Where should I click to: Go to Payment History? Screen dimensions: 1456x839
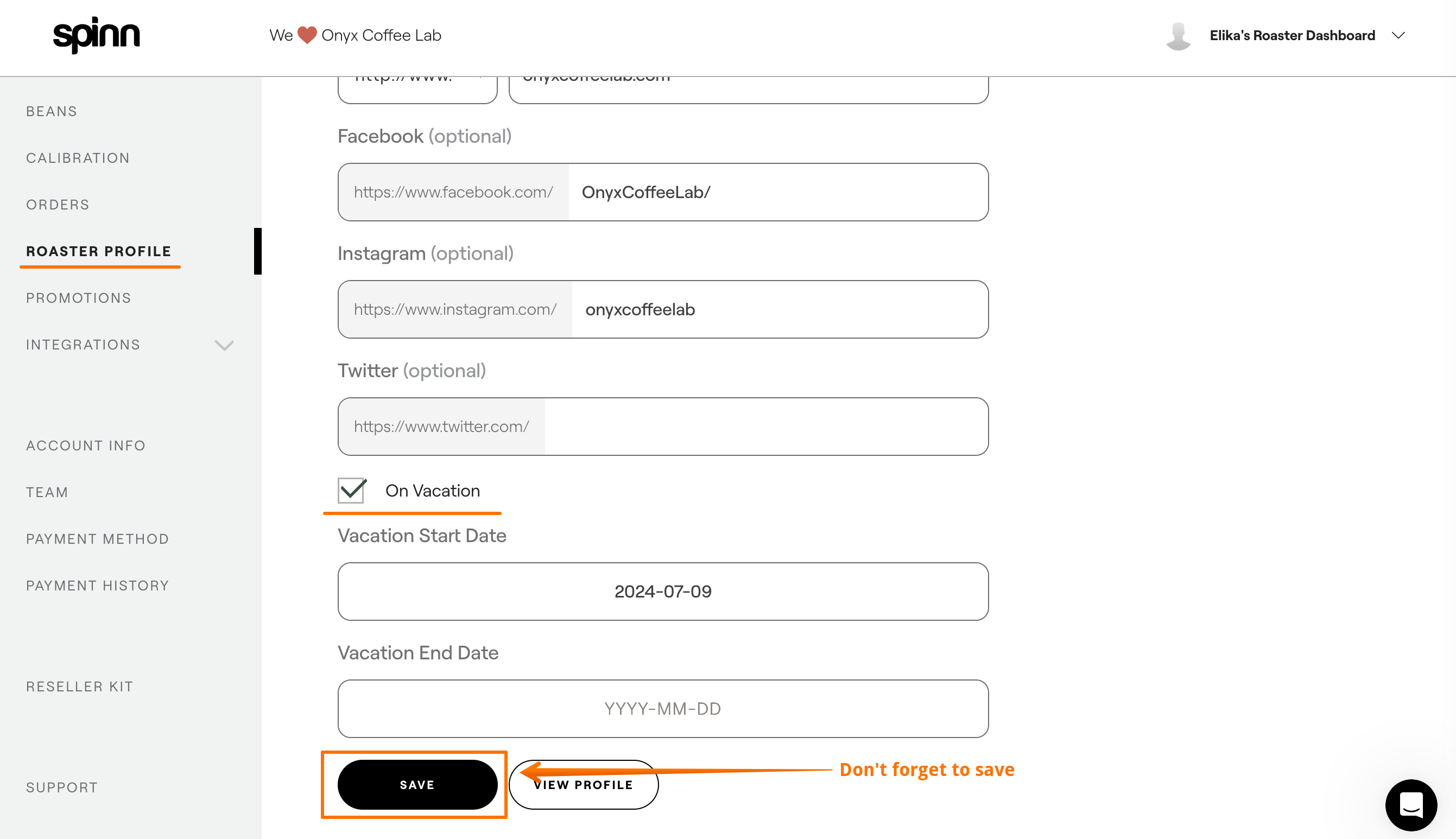[x=97, y=586]
